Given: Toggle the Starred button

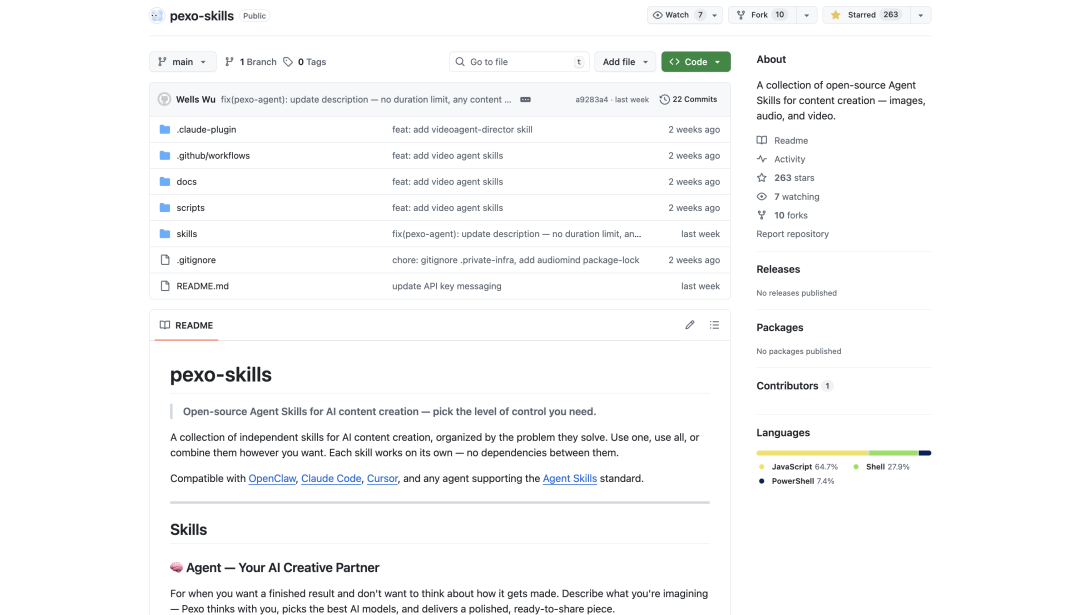Looking at the screenshot, I should [x=866, y=15].
